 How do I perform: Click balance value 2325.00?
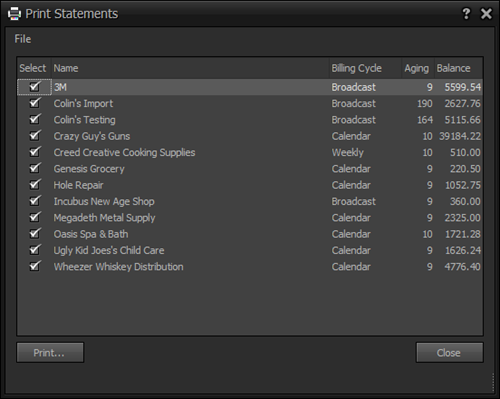point(463,218)
